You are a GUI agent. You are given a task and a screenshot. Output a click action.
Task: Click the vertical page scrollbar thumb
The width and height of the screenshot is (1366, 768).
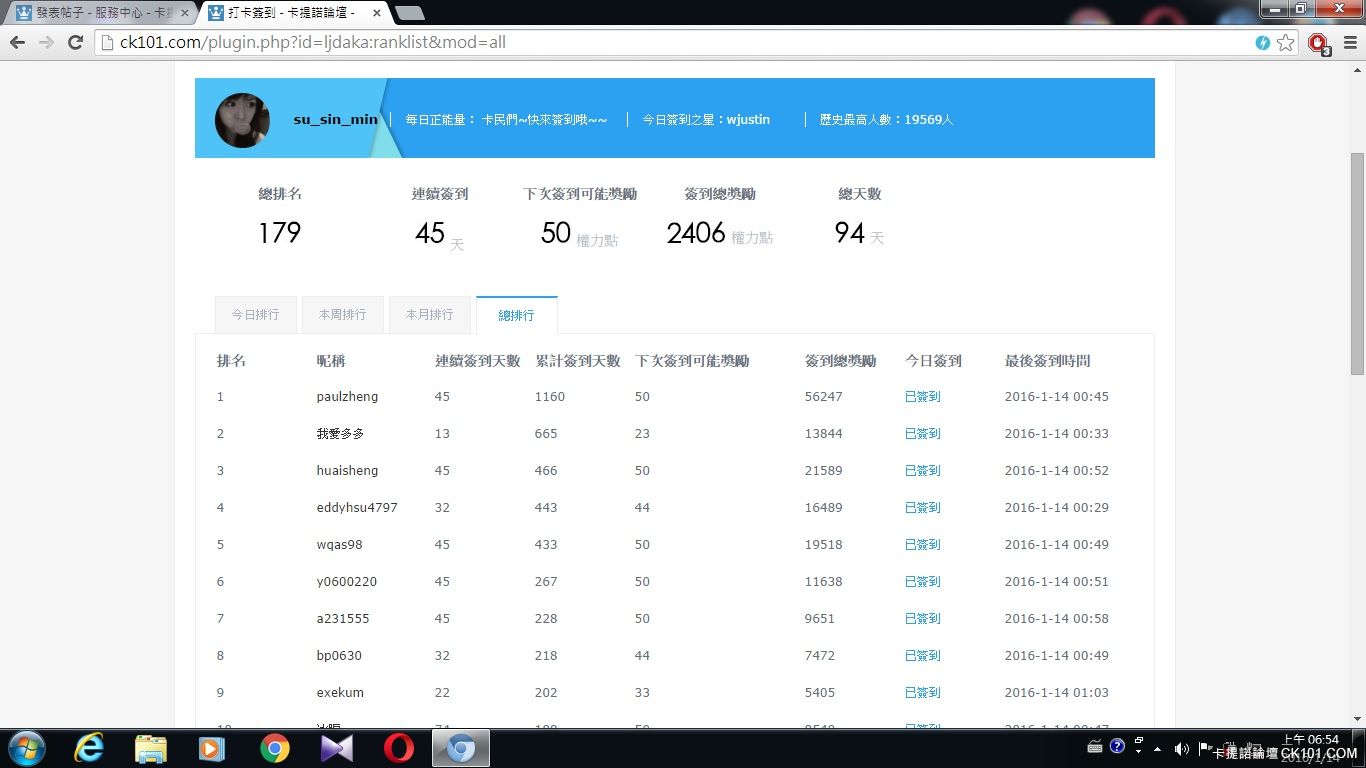[x=1357, y=264]
